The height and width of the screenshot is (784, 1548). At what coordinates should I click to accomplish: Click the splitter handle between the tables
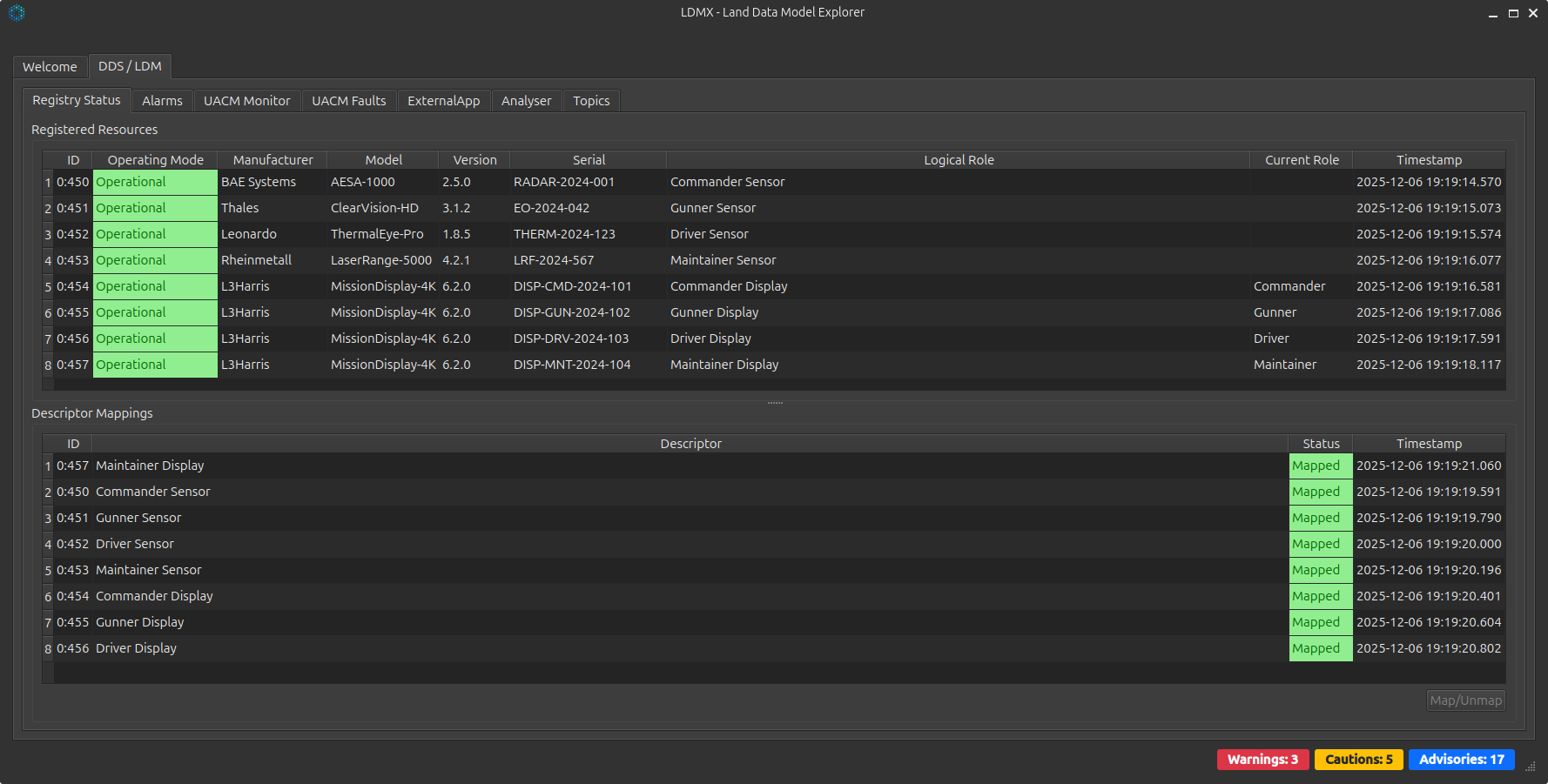pyautogui.click(x=773, y=401)
